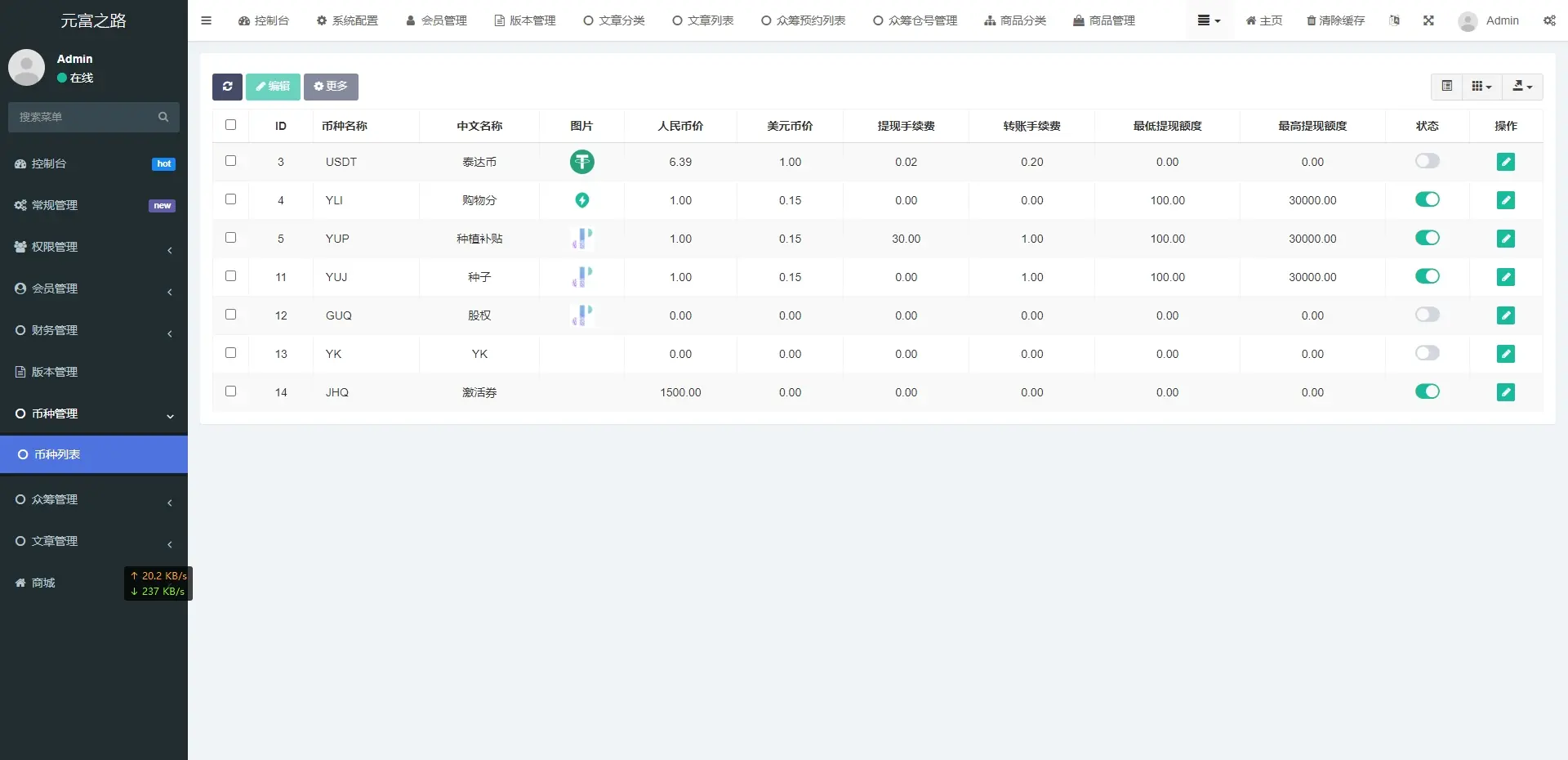Open the export data dropdown

(x=1521, y=87)
